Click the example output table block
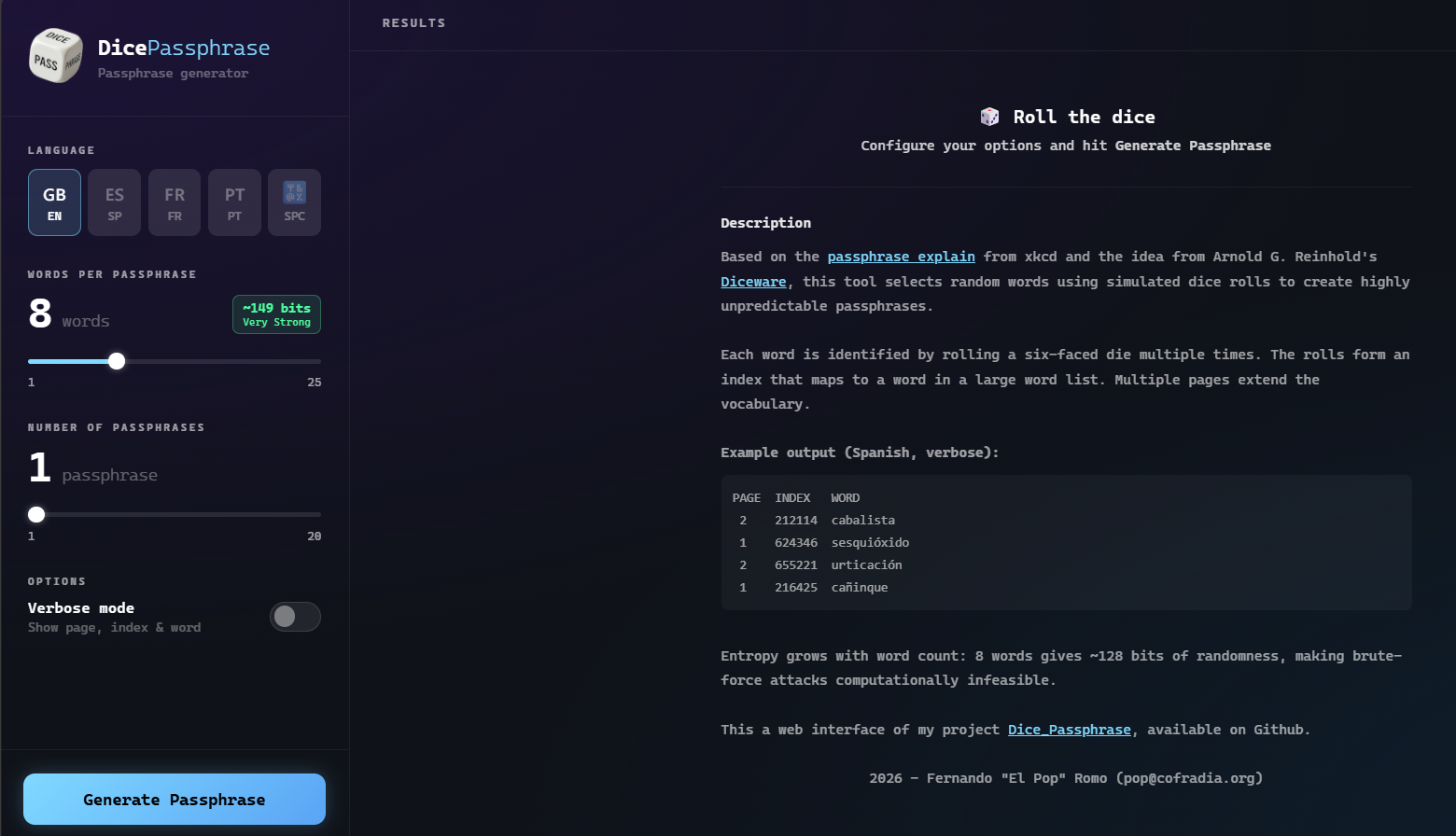Viewport: 1456px width, 836px height. pyautogui.click(x=1066, y=543)
